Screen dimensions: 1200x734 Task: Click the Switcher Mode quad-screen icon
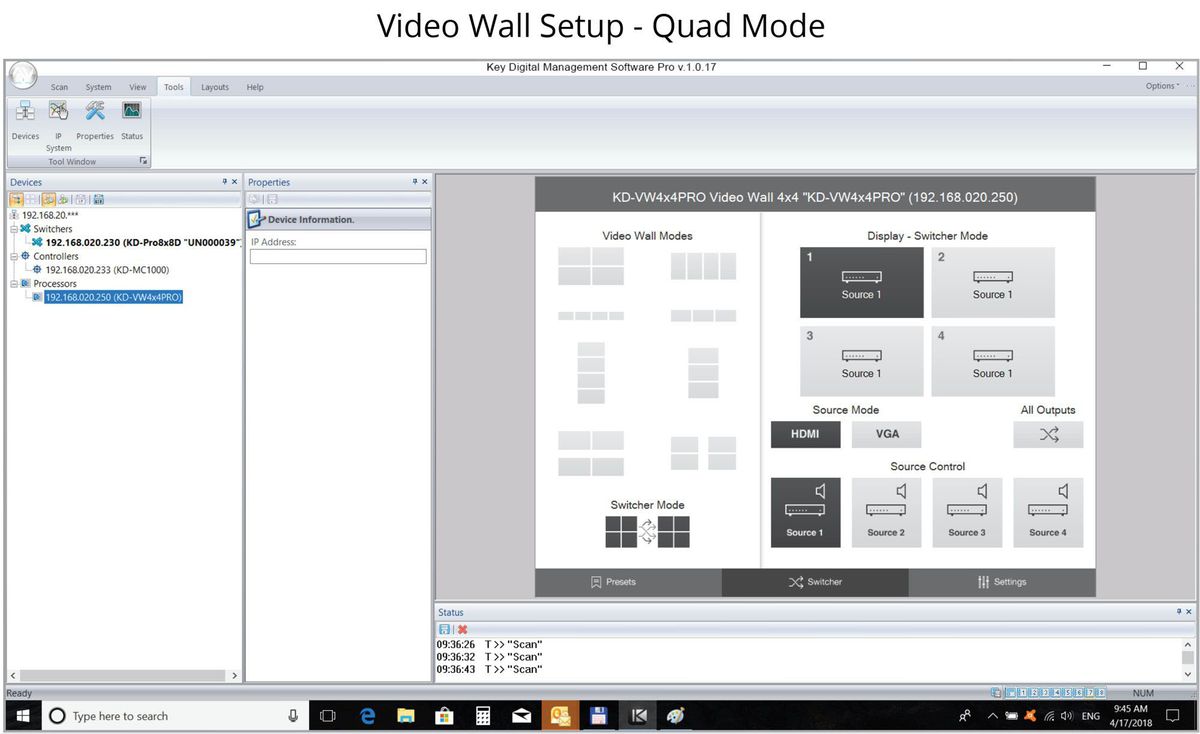click(646, 531)
